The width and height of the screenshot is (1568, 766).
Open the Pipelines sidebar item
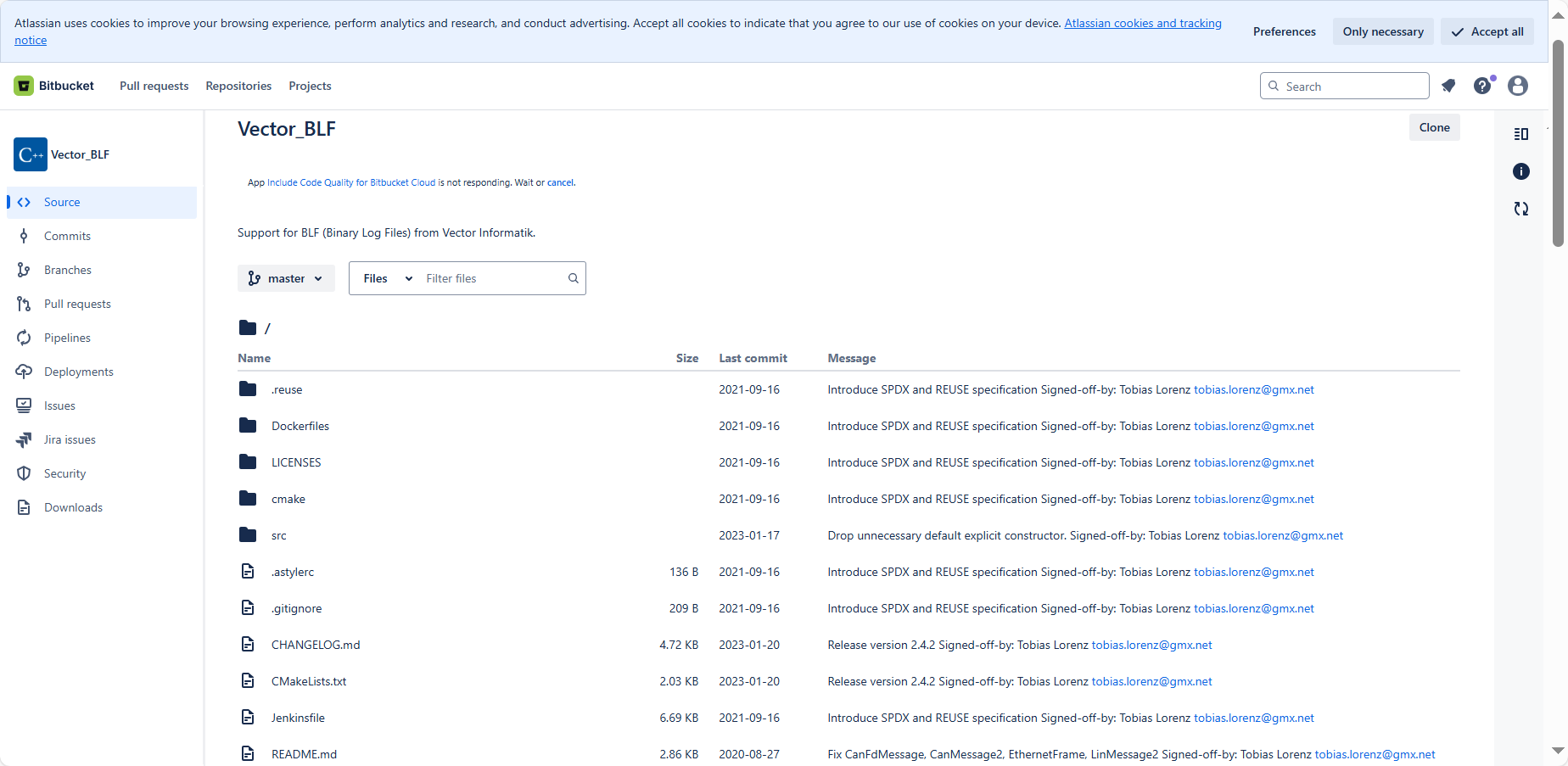[x=67, y=338]
